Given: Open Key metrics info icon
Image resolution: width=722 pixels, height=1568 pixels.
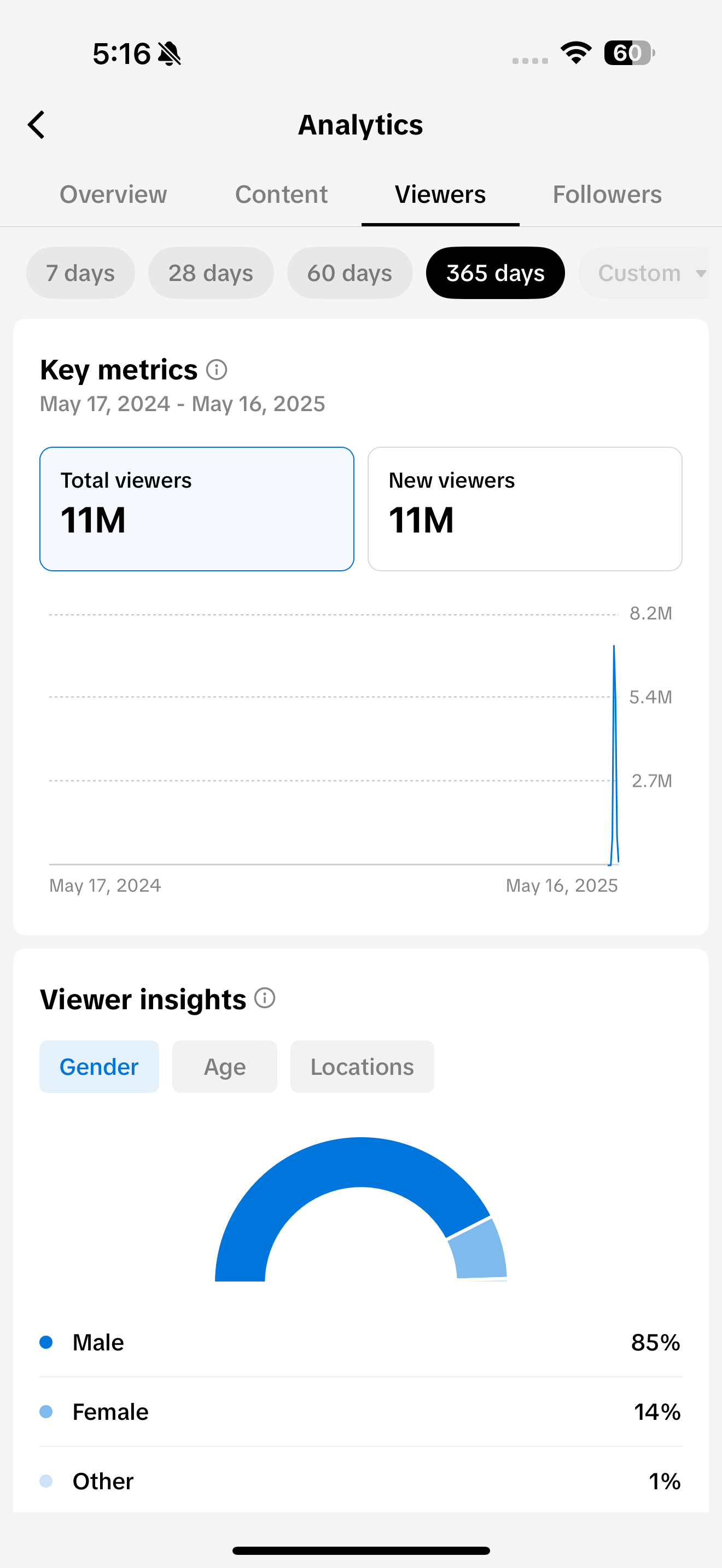Looking at the screenshot, I should coord(217,370).
